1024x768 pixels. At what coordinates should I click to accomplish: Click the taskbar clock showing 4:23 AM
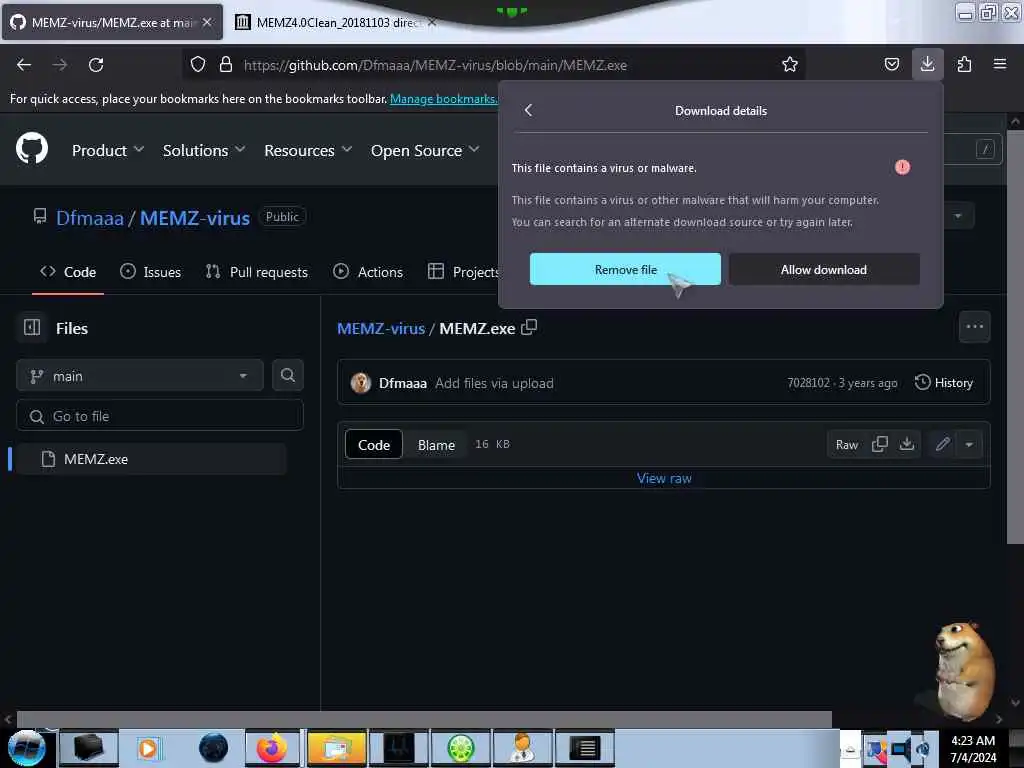[972, 748]
